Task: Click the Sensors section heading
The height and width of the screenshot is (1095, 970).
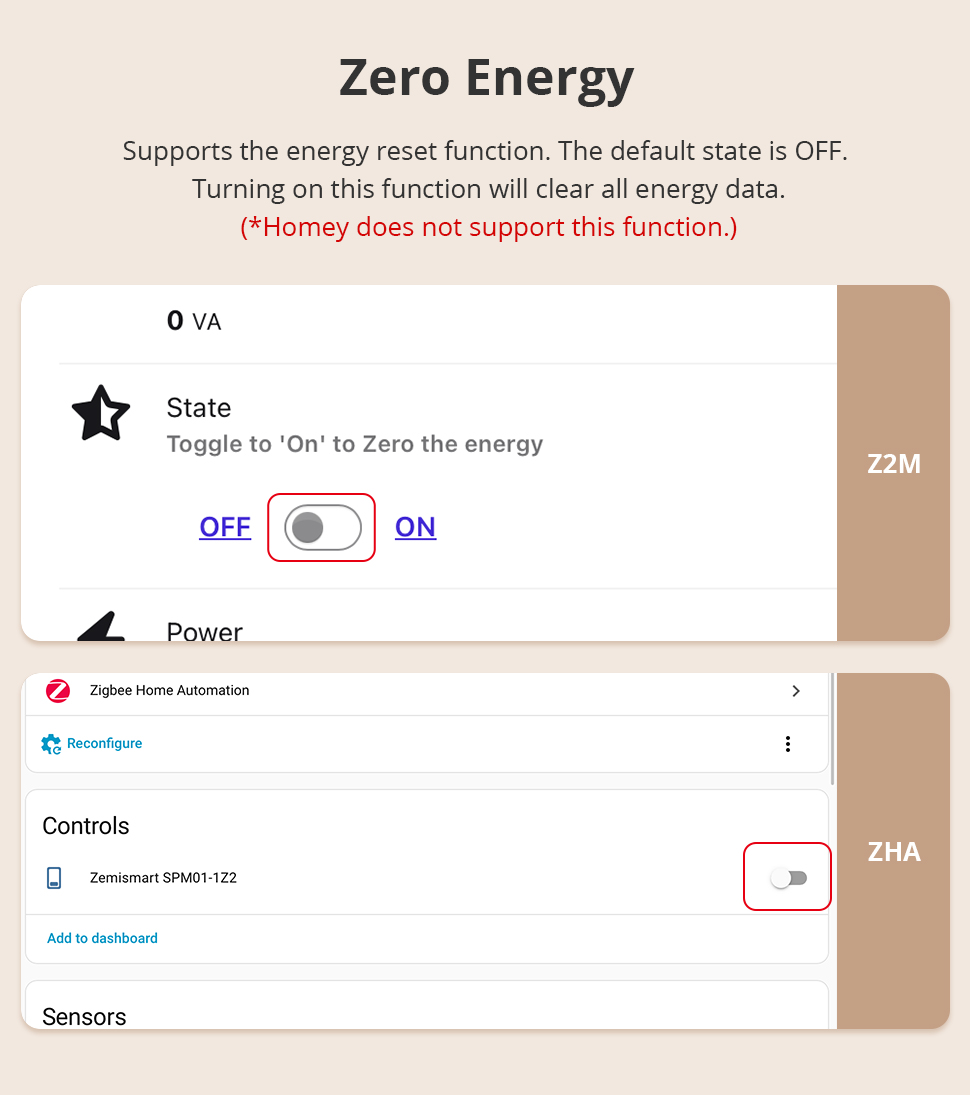Action: (x=84, y=1016)
